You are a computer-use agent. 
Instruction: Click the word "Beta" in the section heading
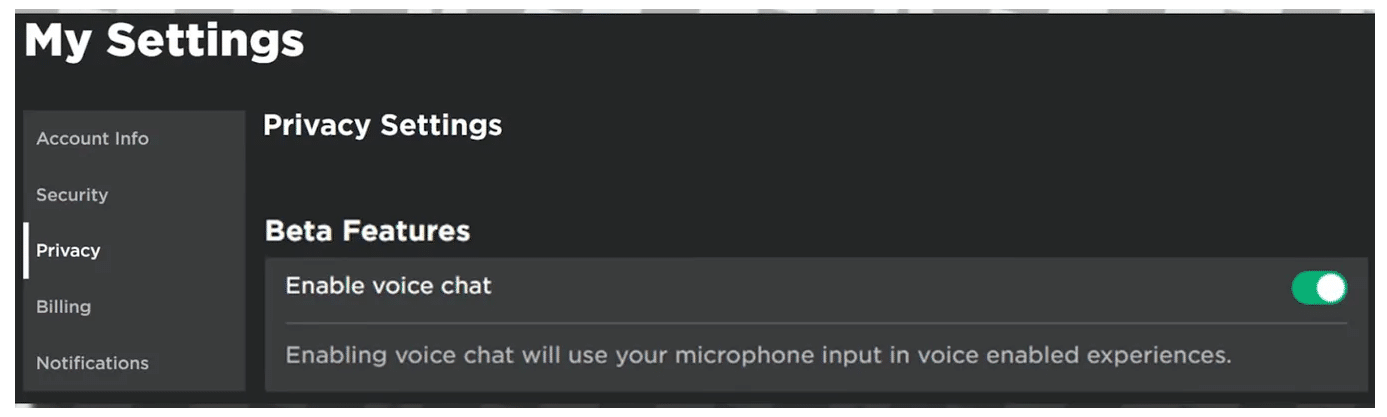pyautogui.click(x=299, y=231)
